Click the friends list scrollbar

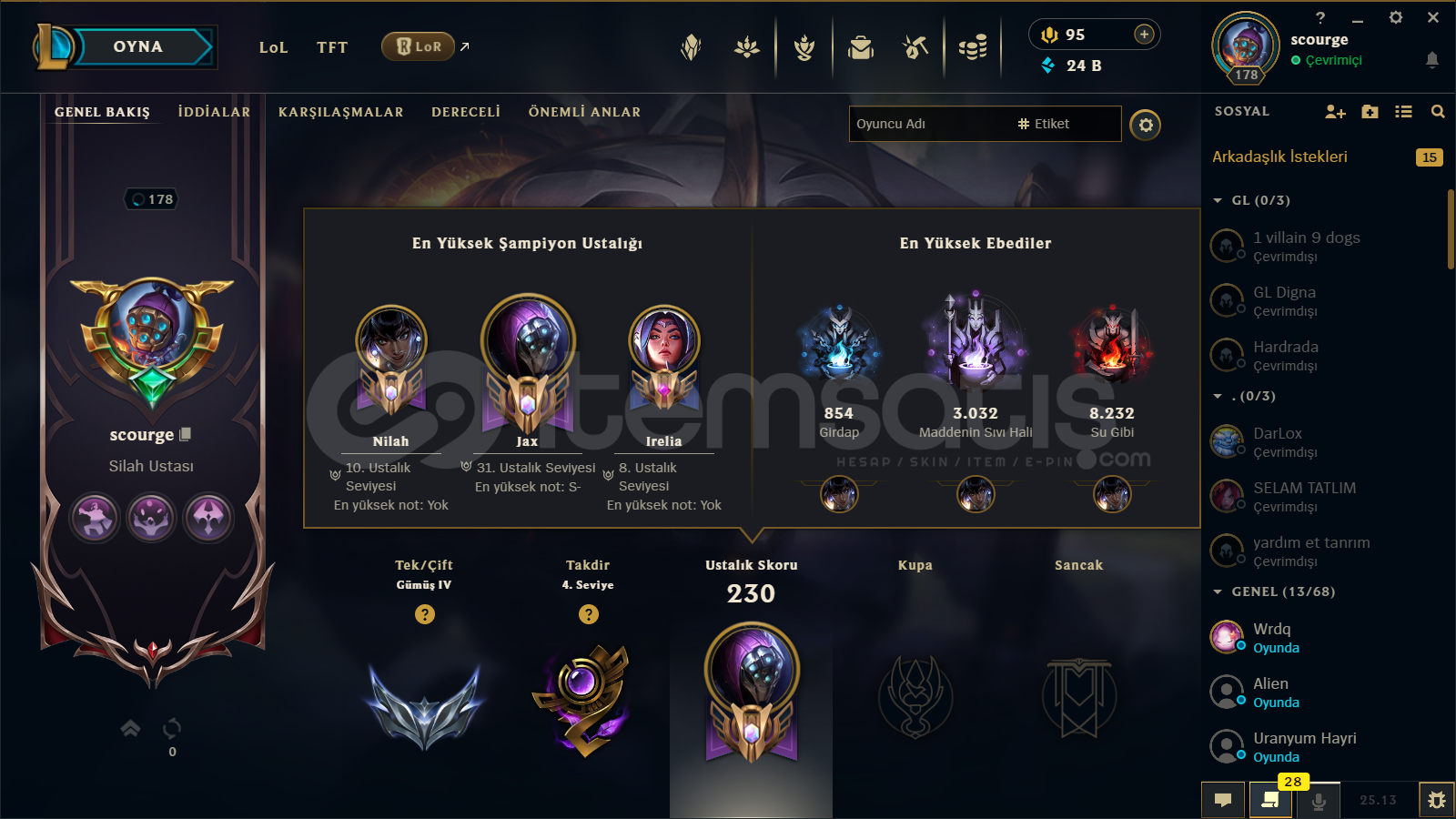tap(1451, 229)
